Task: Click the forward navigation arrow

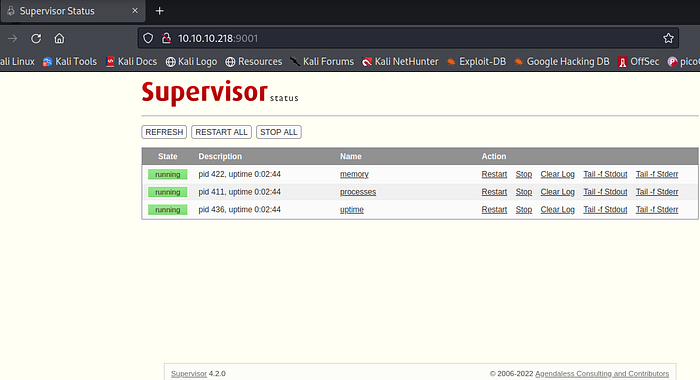Action: pos(12,38)
